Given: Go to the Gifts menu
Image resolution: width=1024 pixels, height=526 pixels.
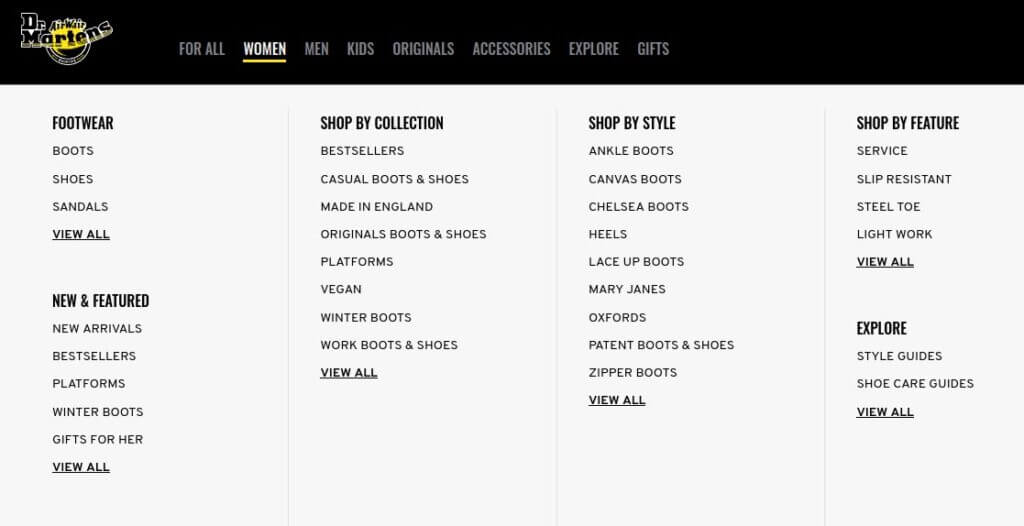Looking at the screenshot, I should point(653,49).
